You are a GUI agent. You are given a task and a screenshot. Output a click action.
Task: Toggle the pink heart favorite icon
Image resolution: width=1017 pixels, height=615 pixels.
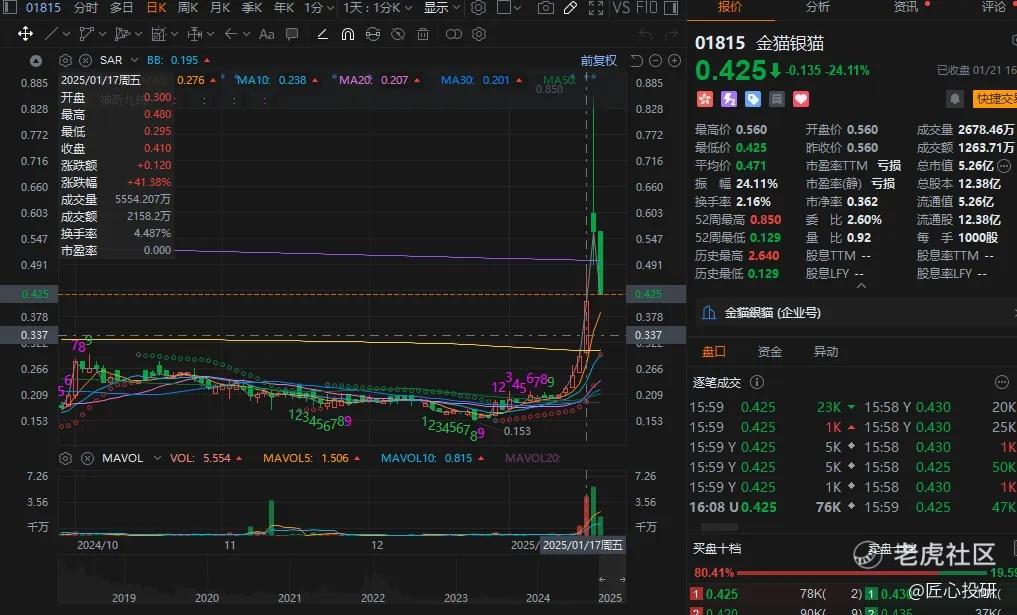[x=801, y=99]
